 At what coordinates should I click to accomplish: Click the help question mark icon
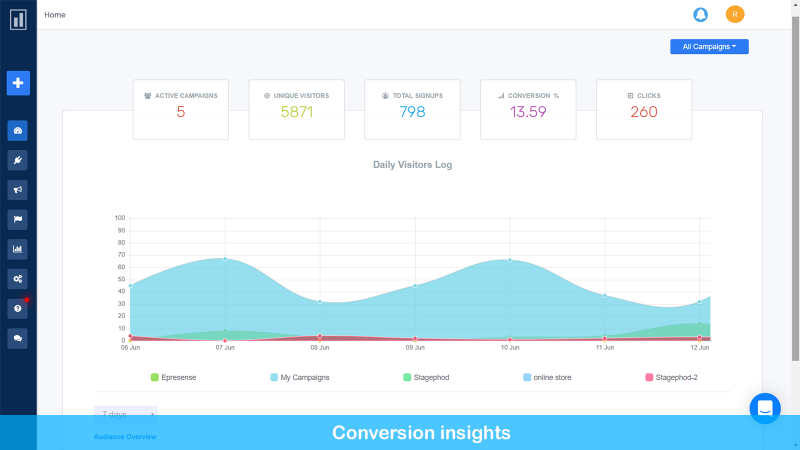click(17, 309)
